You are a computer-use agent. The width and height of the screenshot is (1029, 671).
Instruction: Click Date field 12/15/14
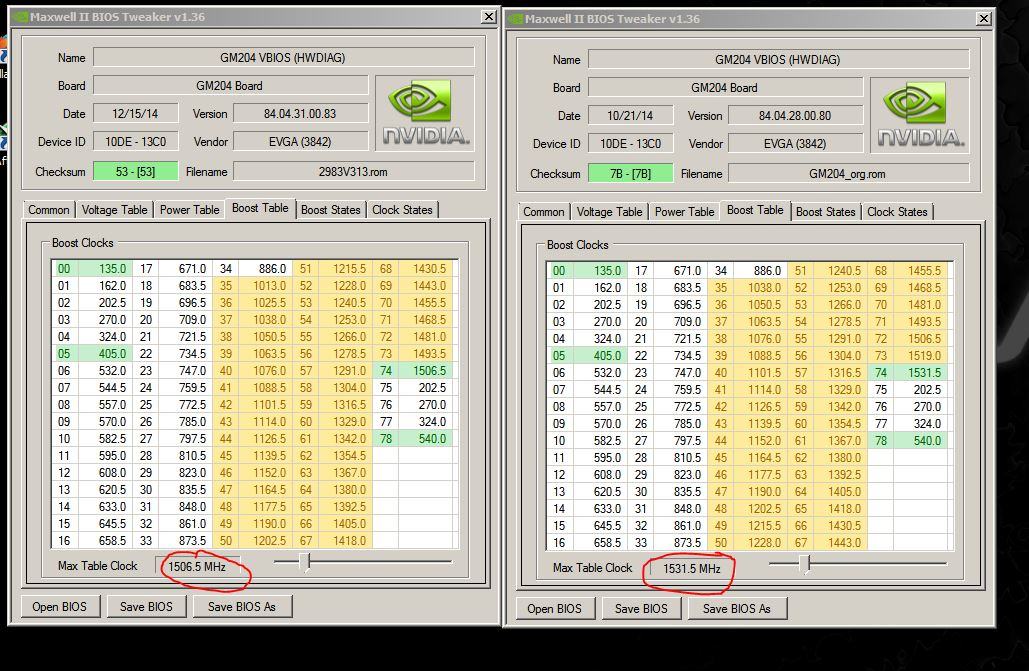[x=135, y=114]
